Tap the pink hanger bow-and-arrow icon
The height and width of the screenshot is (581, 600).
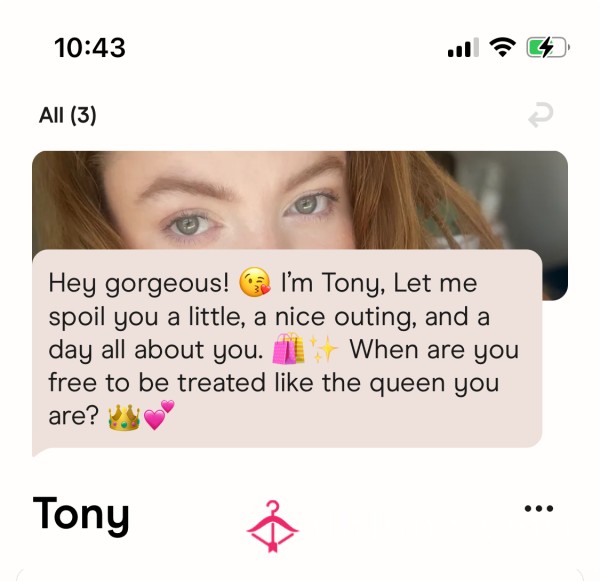tap(272, 526)
